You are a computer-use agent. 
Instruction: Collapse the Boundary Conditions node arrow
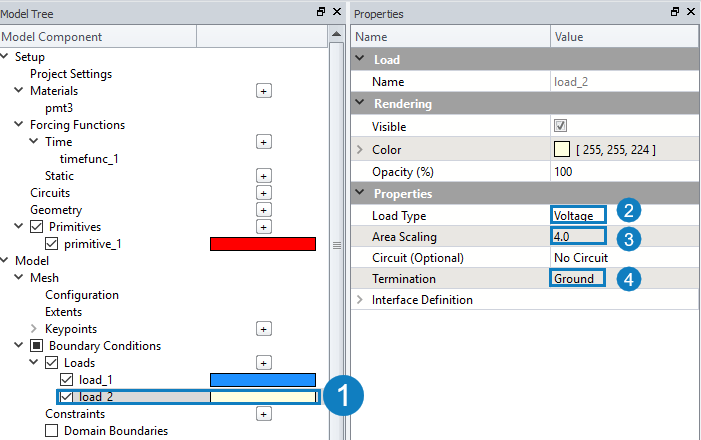(x=19, y=345)
